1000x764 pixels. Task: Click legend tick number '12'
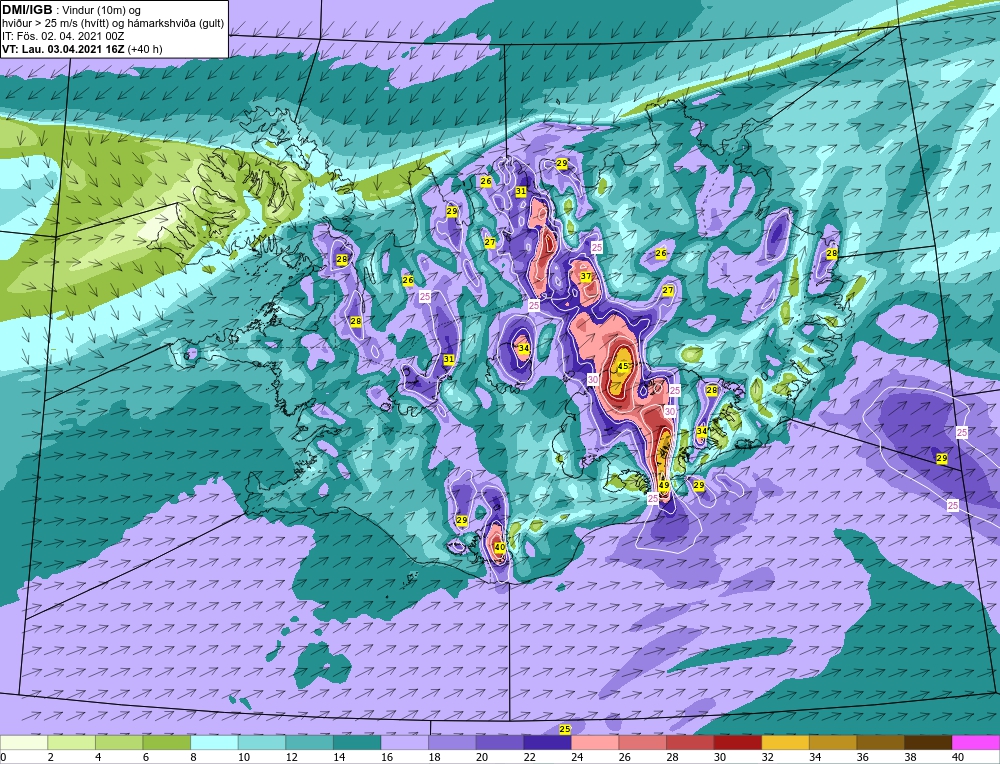click(x=291, y=757)
